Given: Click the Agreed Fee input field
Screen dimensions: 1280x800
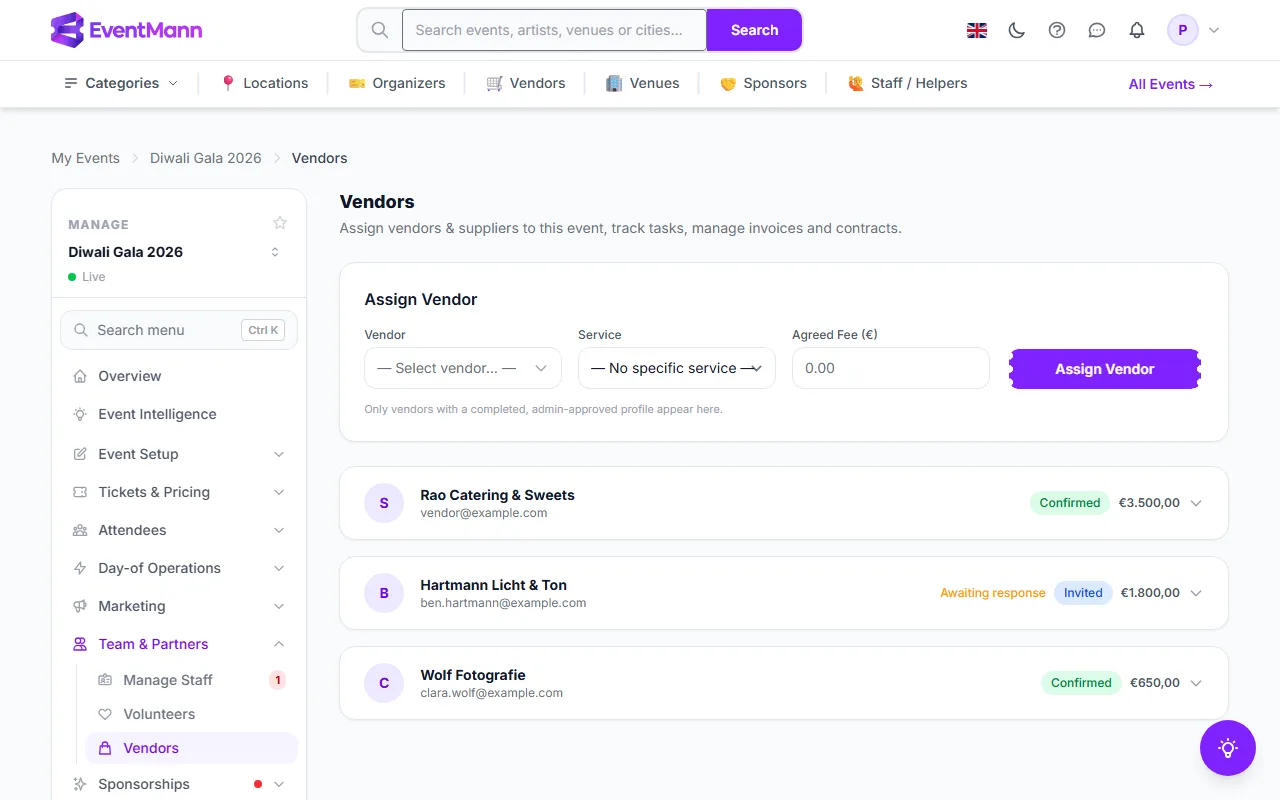Looking at the screenshot, I should pyautogui.click(x=890, y=368).
